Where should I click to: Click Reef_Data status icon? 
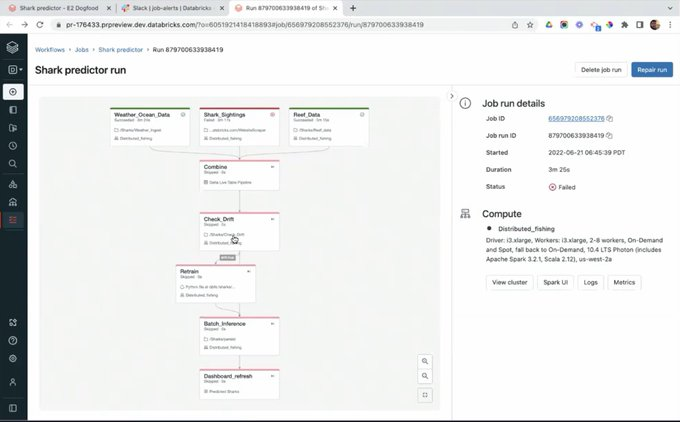click(x=362, y=114)
